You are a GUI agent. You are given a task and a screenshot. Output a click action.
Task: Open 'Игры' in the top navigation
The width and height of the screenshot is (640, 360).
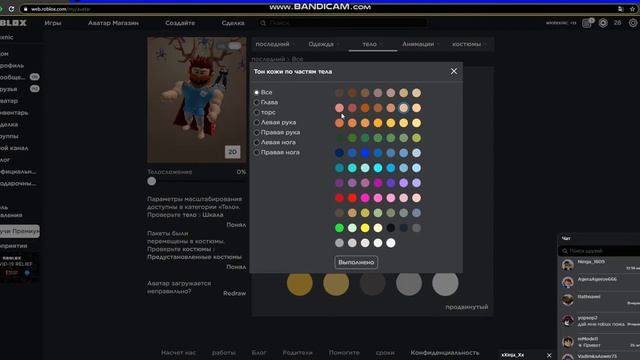(x=53, y=23)
